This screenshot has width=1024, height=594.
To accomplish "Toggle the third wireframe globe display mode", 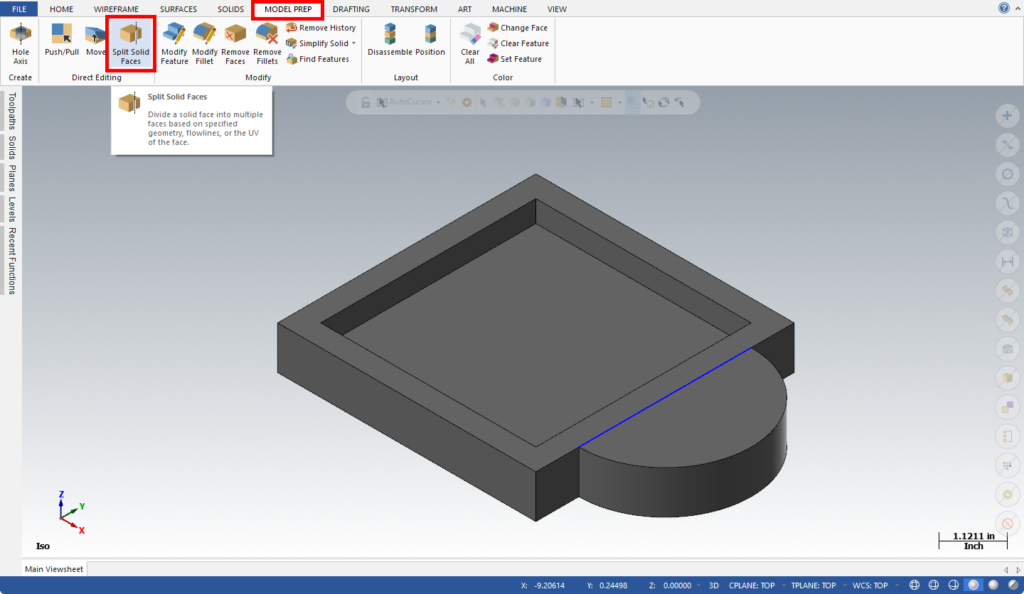I will coord(953,586).
